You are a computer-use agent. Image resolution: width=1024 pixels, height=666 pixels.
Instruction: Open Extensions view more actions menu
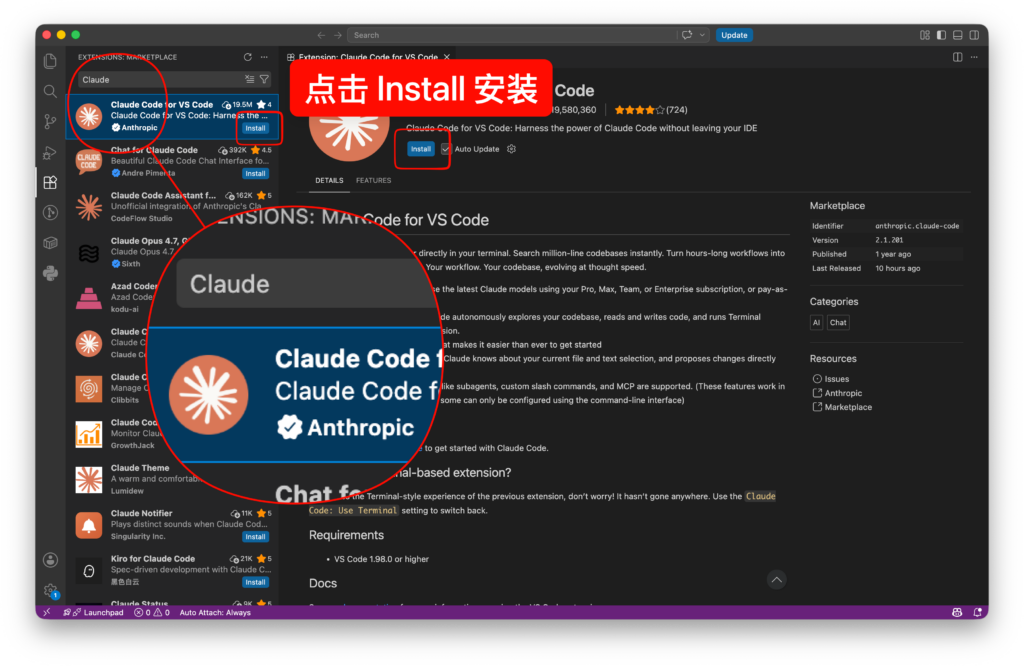click(264, 57)
